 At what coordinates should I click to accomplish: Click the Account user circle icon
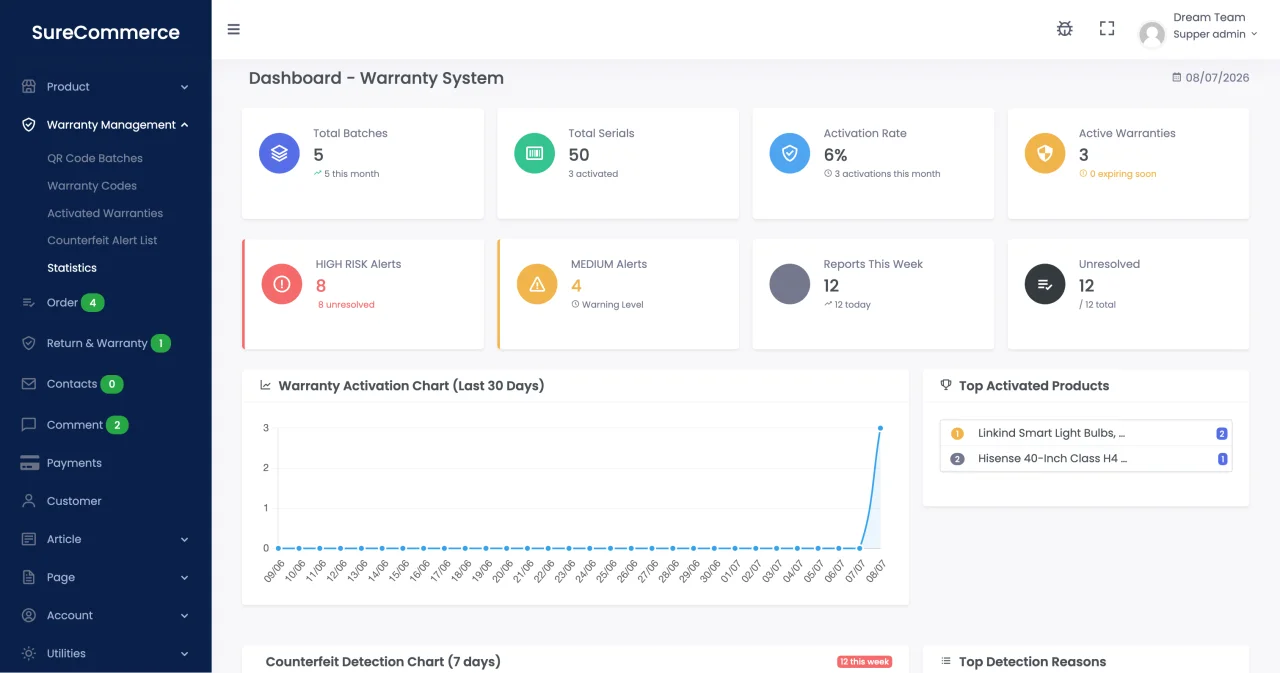[x=29, y=615]
